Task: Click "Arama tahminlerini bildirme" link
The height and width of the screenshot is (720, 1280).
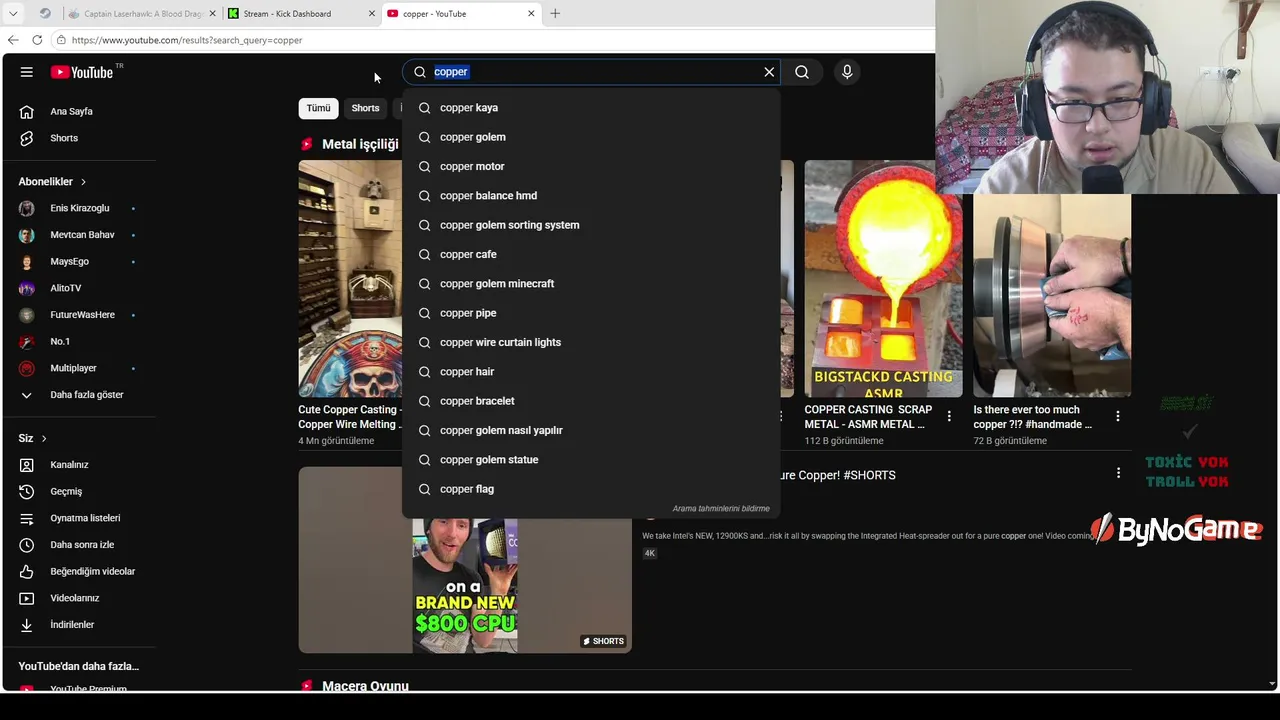Action: pos(721,509)
